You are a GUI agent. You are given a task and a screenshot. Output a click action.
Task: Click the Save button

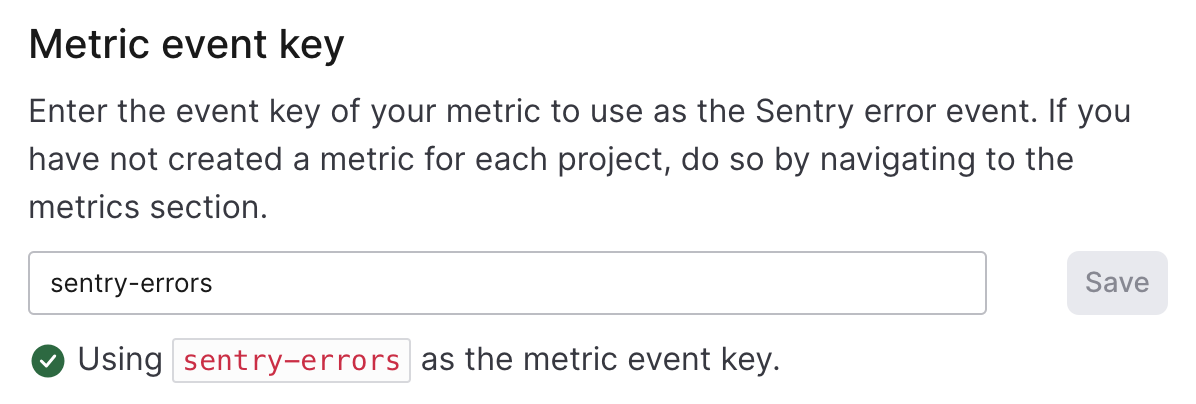point(1116,283)
